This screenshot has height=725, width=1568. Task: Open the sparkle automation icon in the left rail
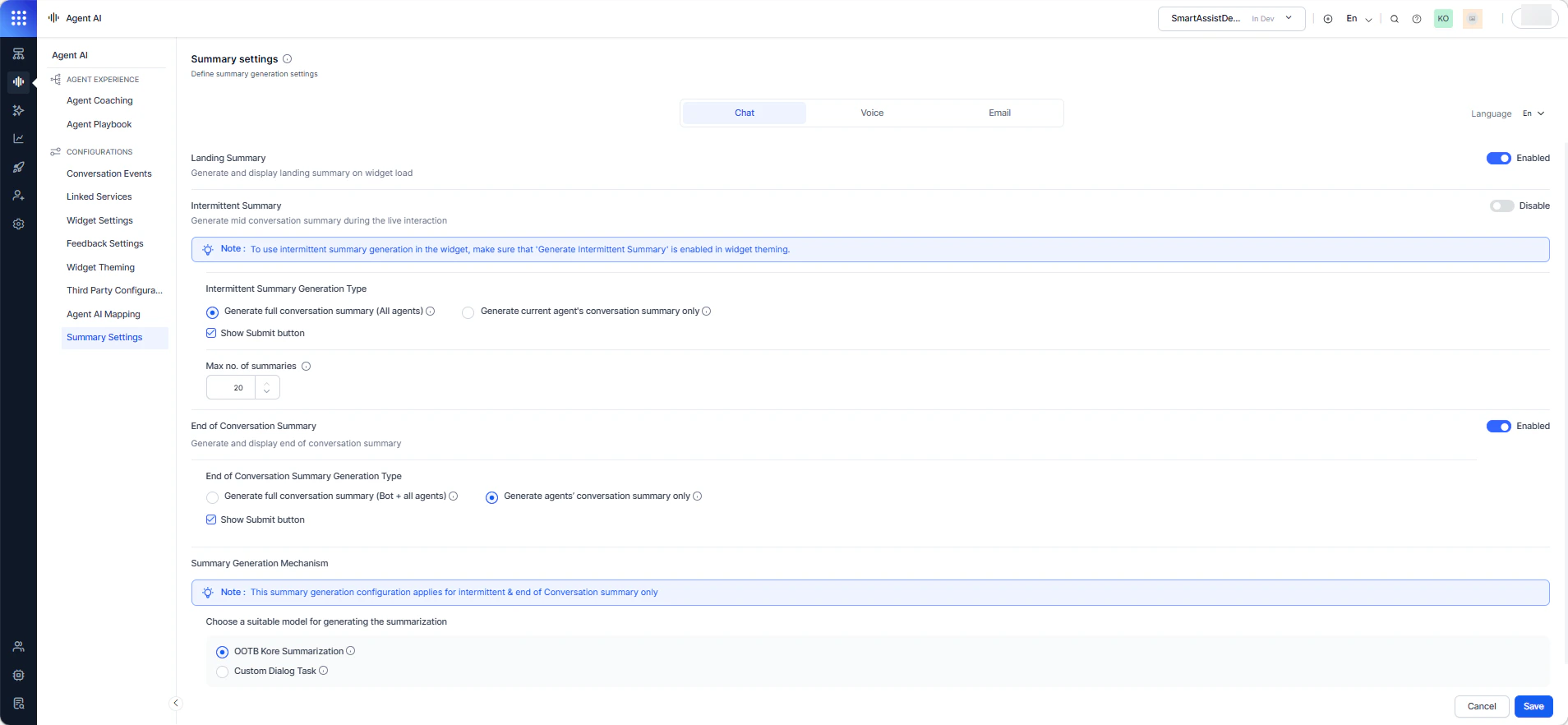coord(18,110)
